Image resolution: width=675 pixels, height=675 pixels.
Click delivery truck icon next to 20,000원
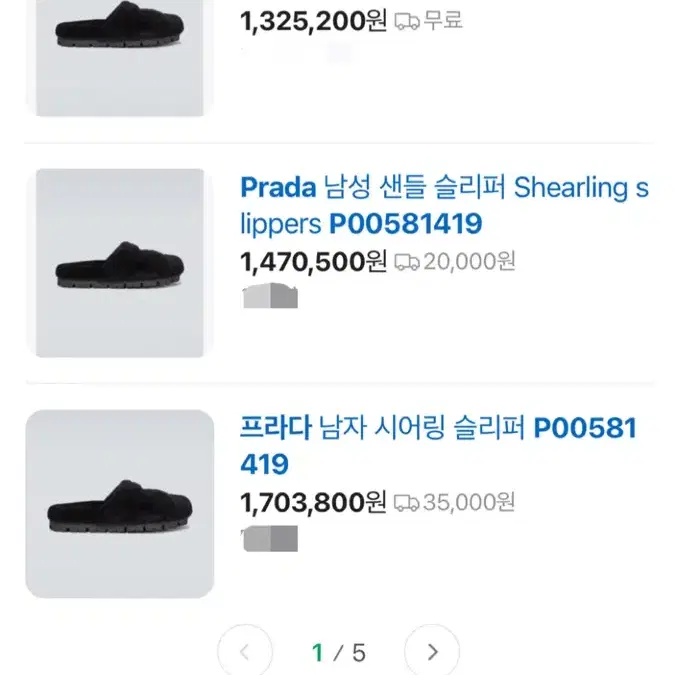point(407,262)
